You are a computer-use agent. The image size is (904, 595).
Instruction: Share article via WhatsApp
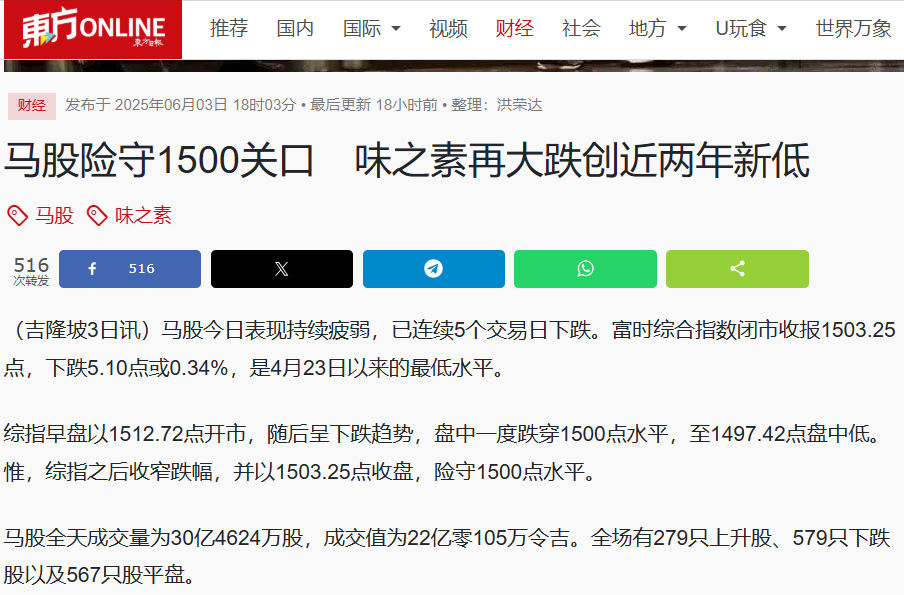(x=585, y=269)
